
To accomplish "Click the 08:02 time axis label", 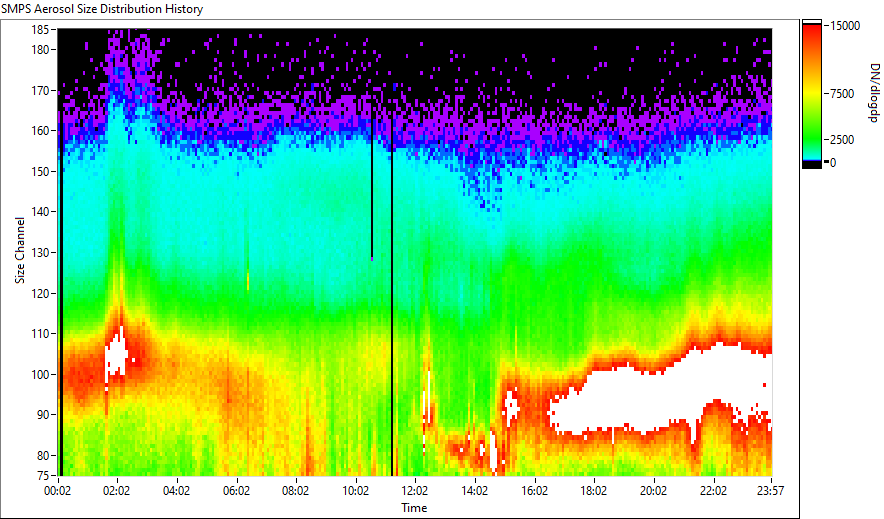I will point(295,491).
